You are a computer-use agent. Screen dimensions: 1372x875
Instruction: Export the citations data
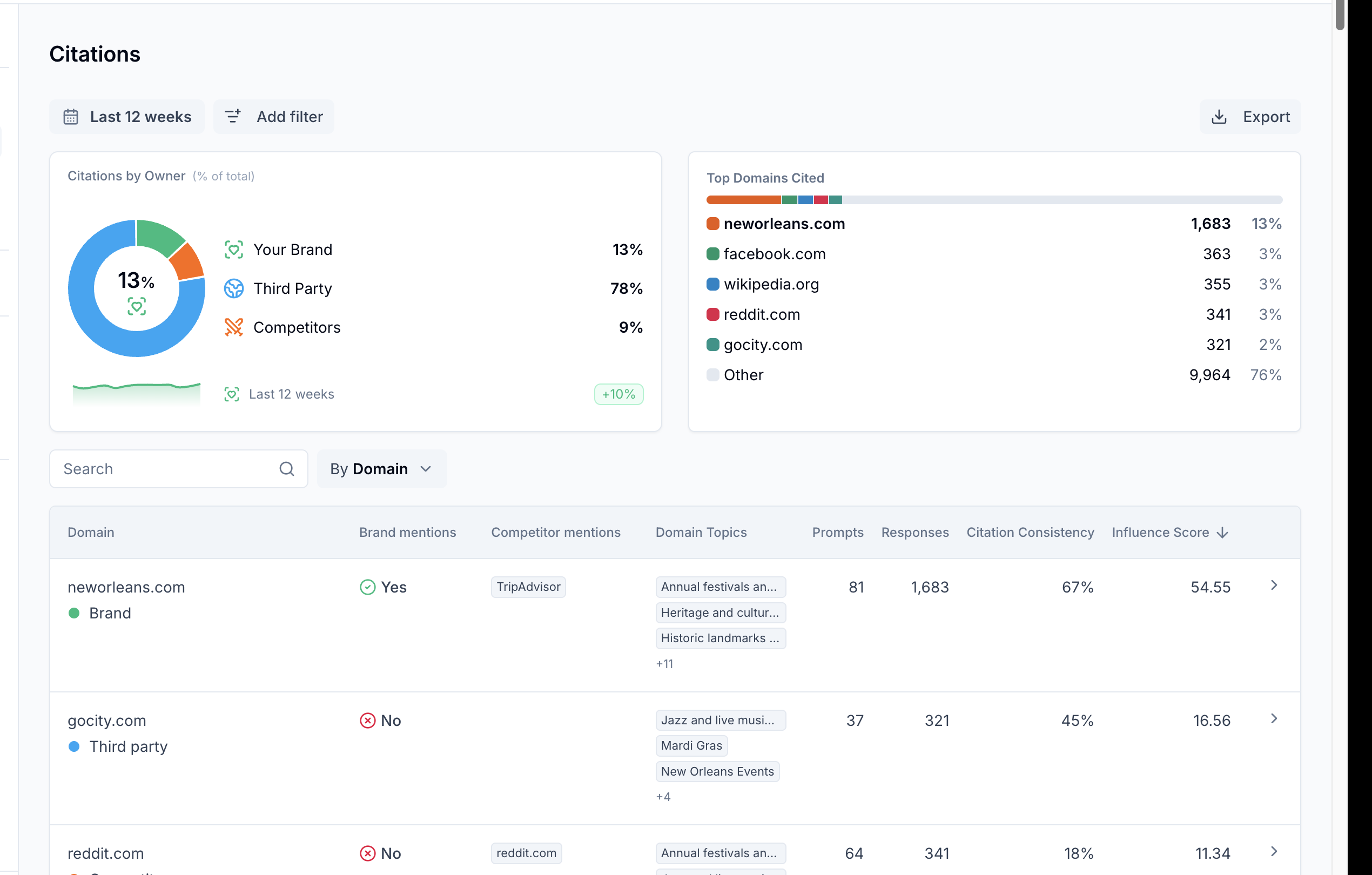click(x=1249, y=117)
